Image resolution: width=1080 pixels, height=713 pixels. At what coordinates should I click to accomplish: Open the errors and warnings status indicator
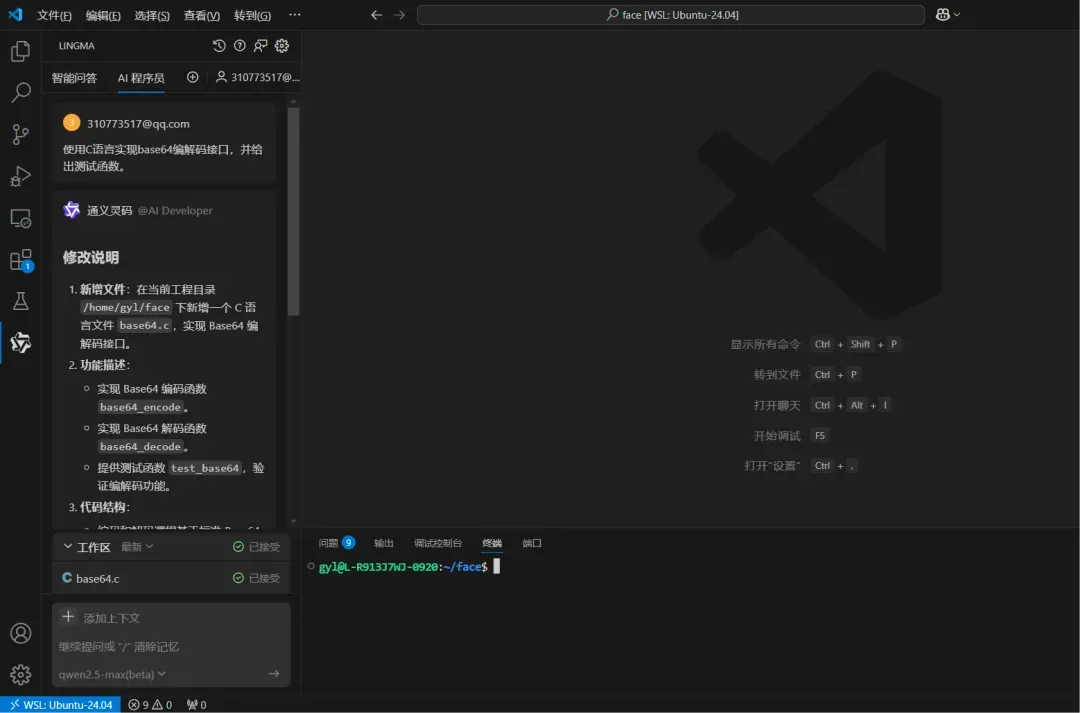[150, 705]
